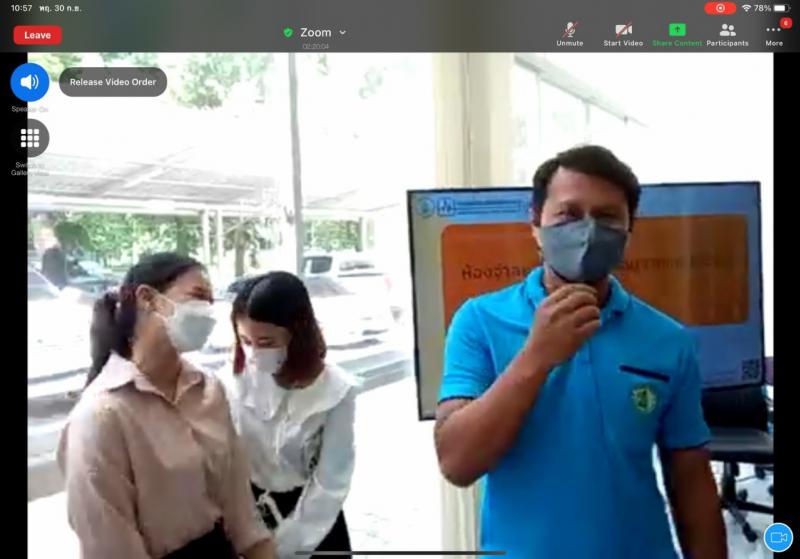Switch to Gallery View
The height and width of the screenshot is (559, 800).
(30, 138)
